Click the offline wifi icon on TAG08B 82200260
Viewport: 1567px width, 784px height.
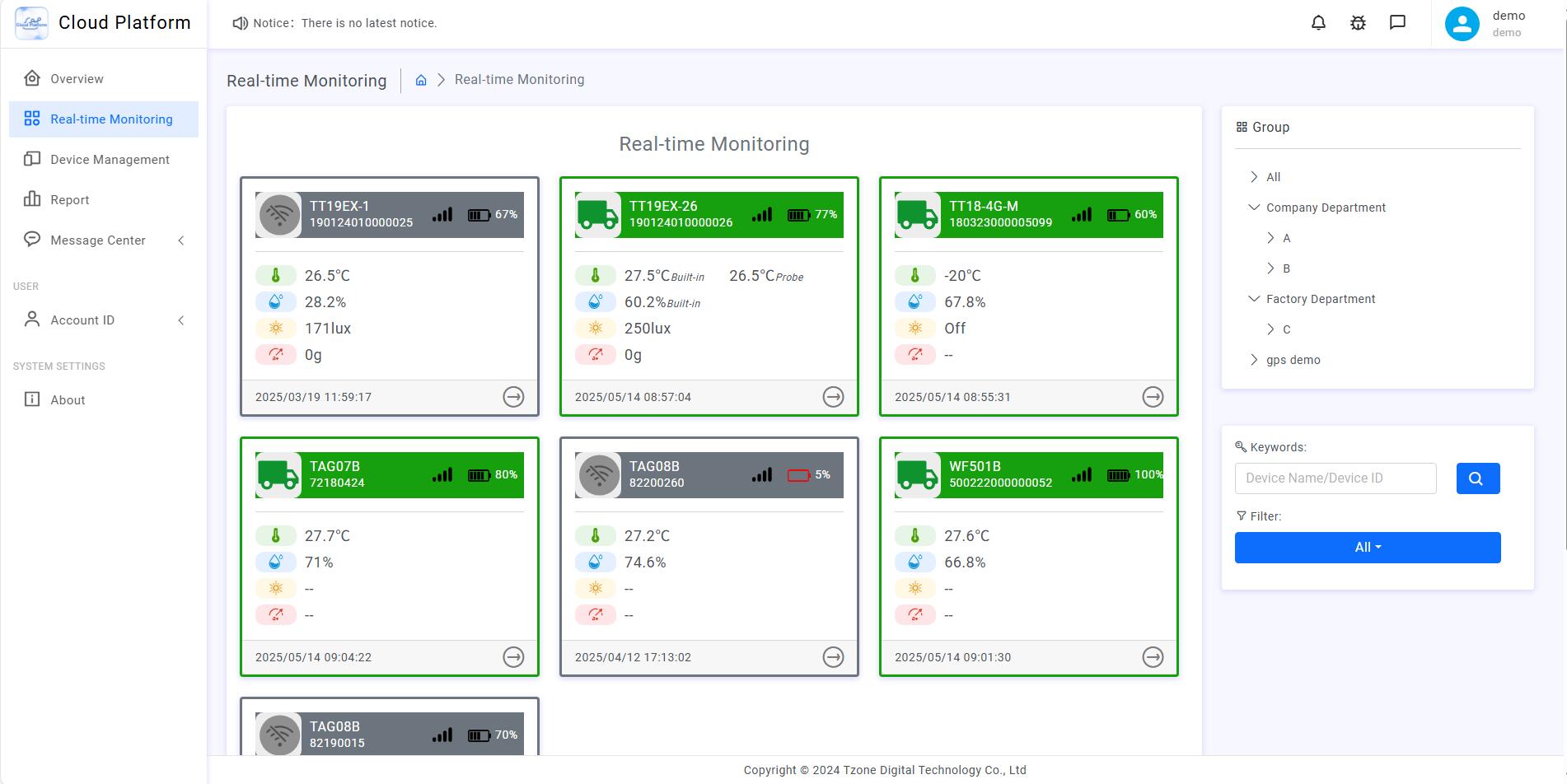[597, 475]
